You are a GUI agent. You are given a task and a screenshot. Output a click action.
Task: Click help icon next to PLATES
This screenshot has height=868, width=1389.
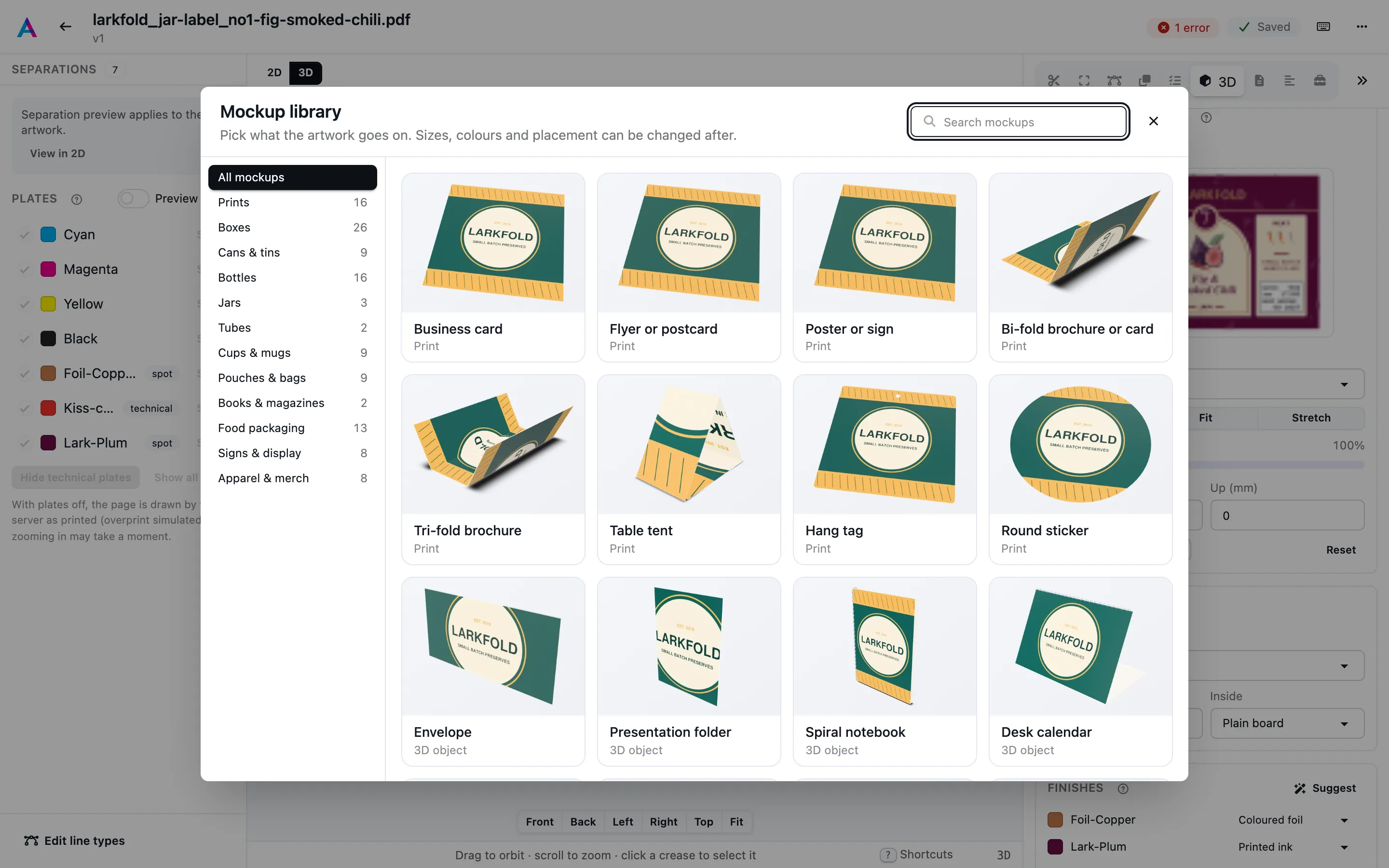pos(76,199)
